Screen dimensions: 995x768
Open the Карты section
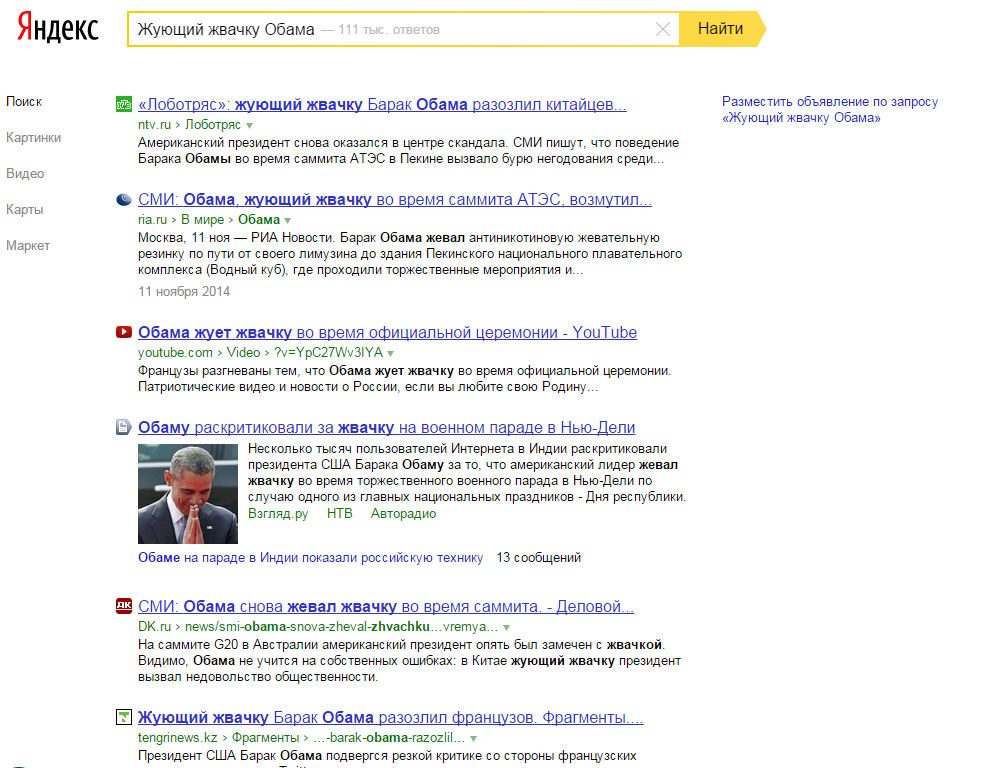click(x=24, y=210)
